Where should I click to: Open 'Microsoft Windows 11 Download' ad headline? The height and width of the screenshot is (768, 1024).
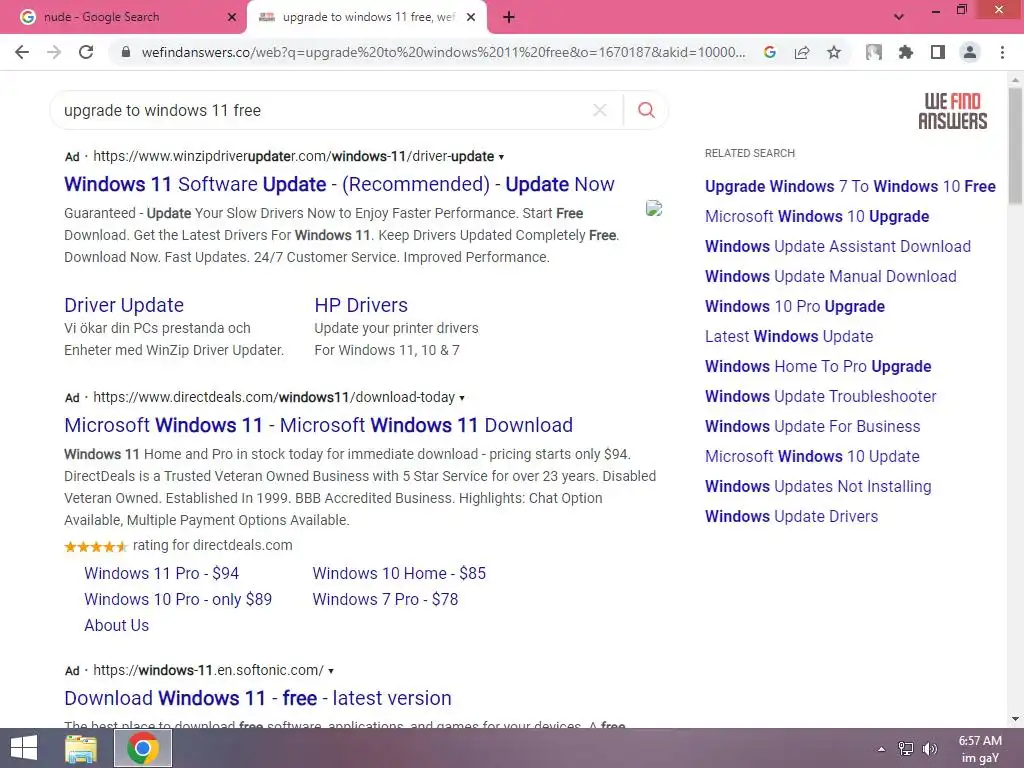[x=319, y=425]
